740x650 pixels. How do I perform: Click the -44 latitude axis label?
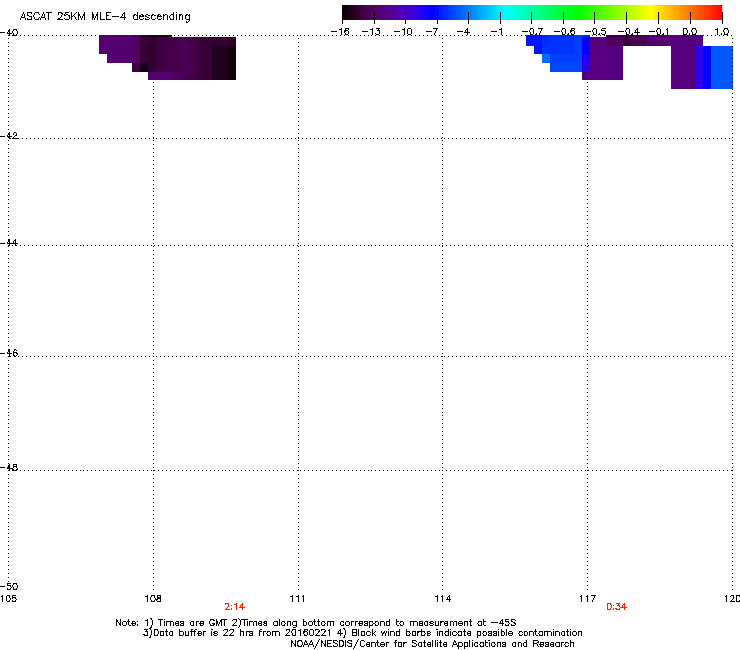point(9,243)
